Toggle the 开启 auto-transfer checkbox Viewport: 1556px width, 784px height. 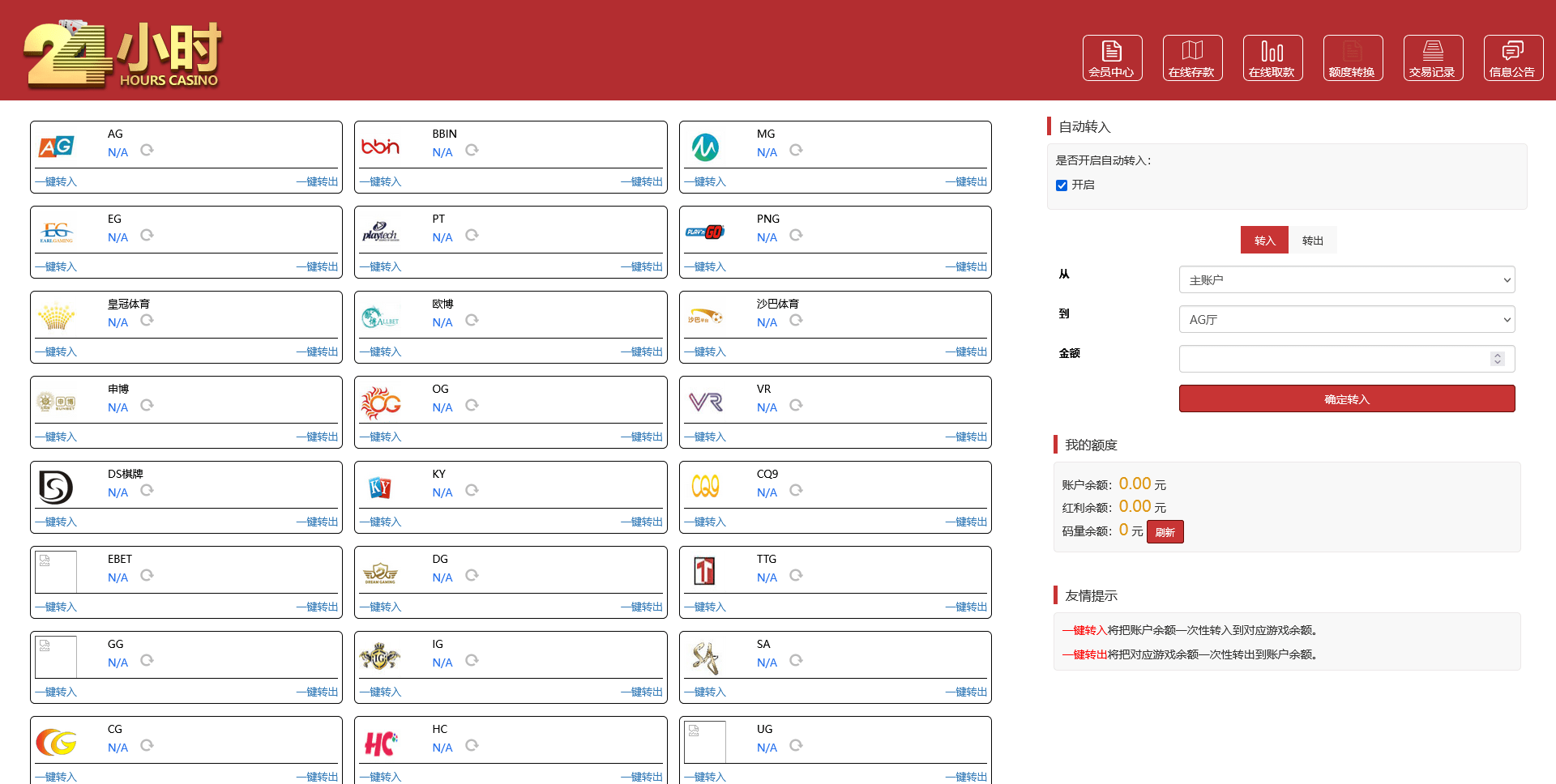1062,185
